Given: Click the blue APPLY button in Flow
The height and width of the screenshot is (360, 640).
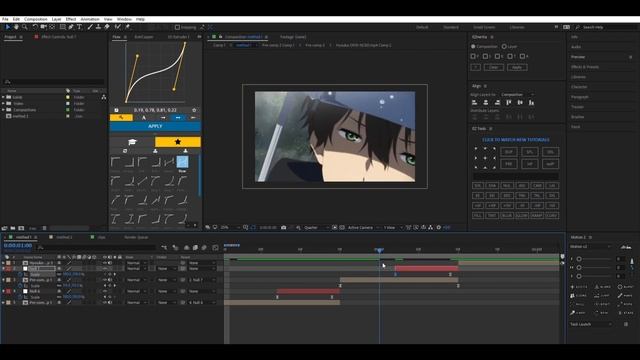Looking at the screenshot, I should coord(155,127).
